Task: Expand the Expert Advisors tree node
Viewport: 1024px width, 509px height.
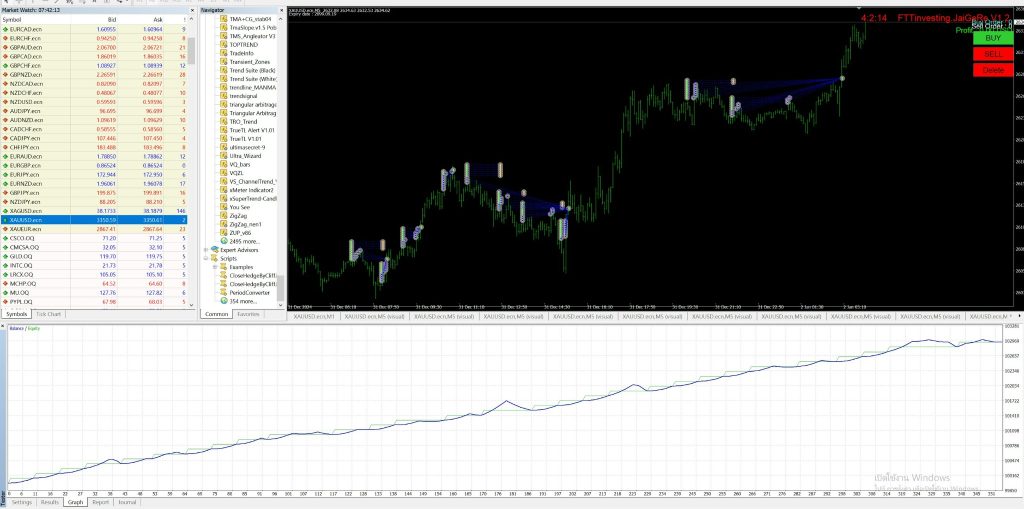Action: tap(205, 249)
